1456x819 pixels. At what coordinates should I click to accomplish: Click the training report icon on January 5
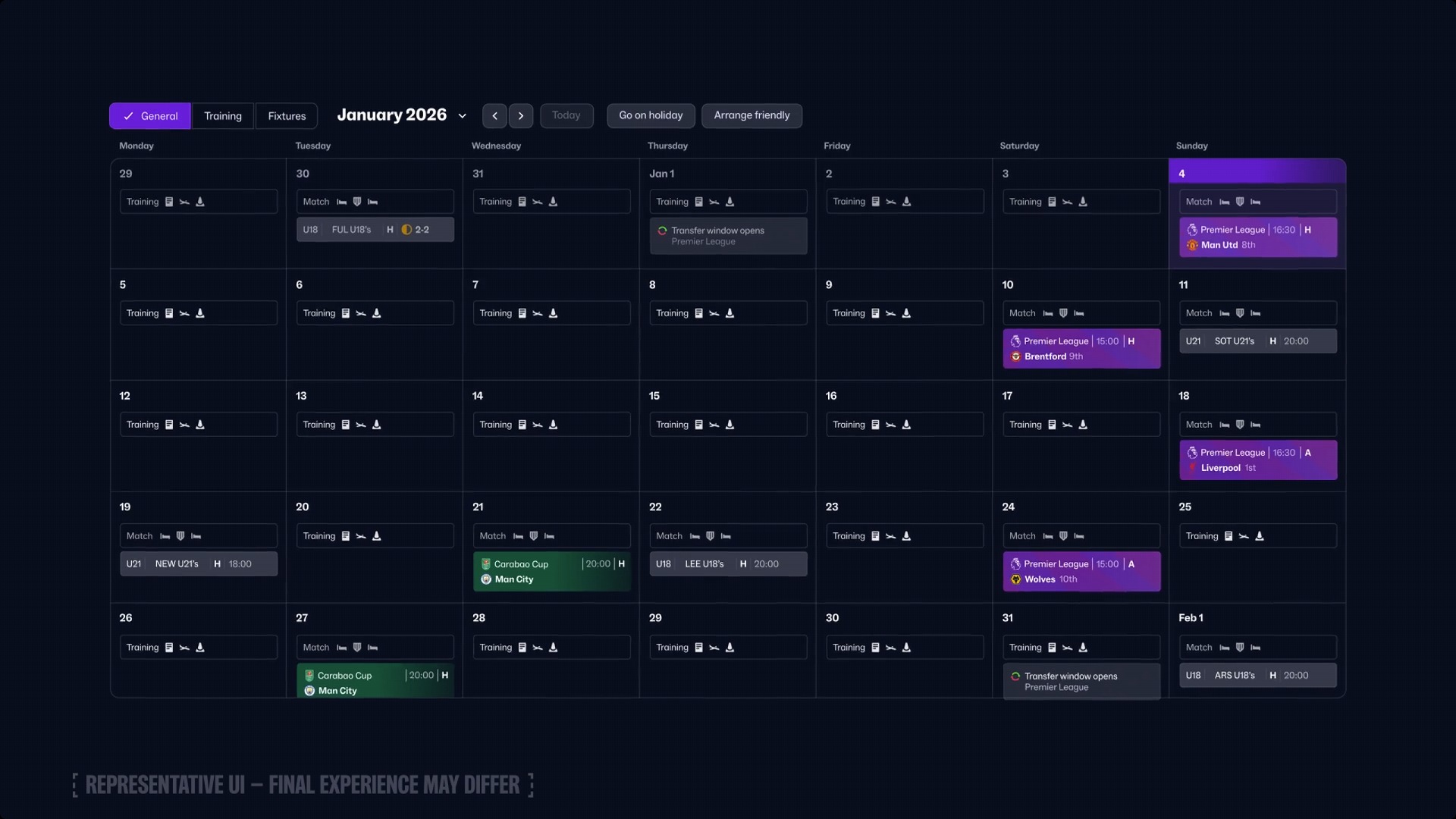pos(168,312)
